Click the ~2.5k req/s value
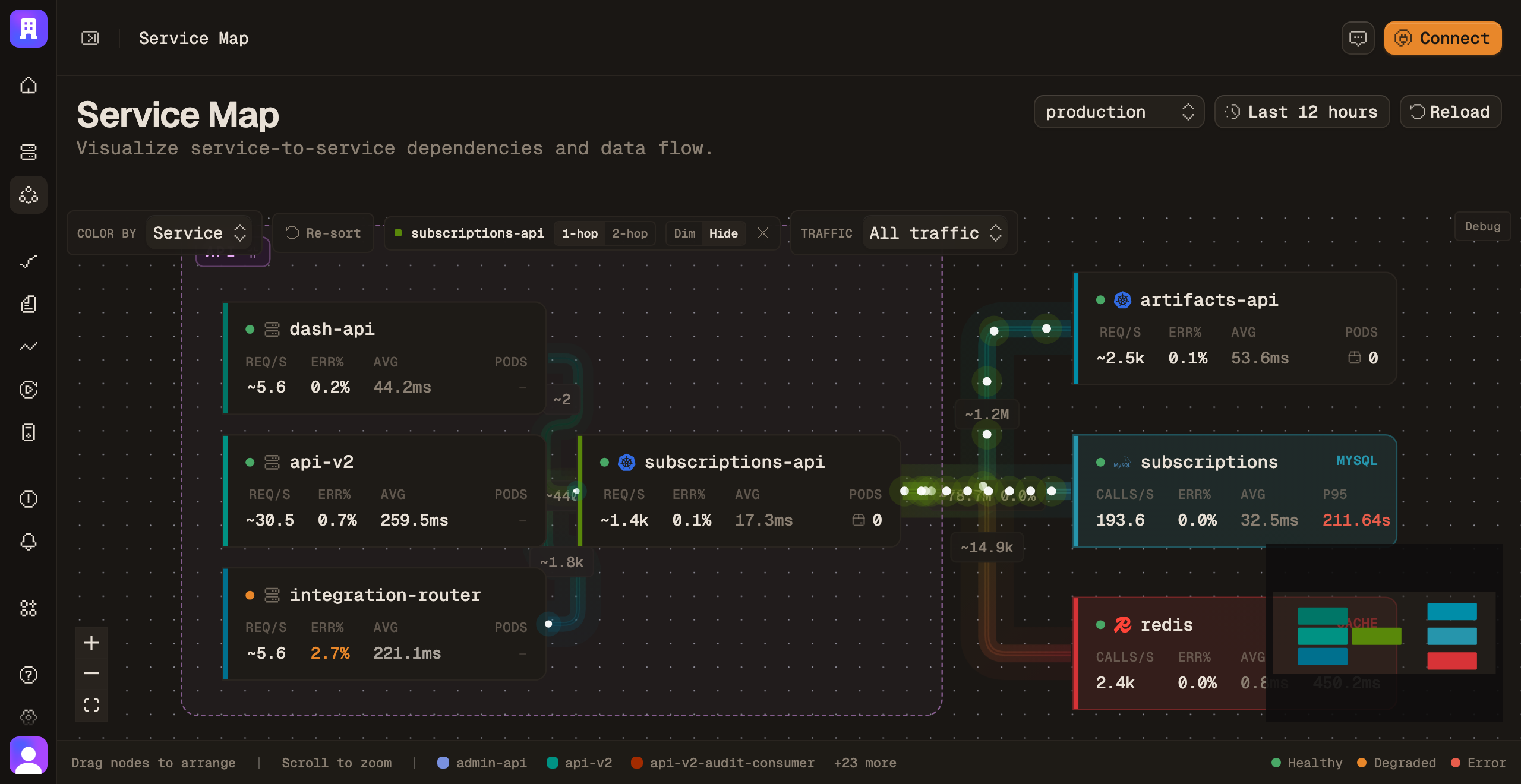This screenshot has height=784, width=1521. tap(1121, 358)
